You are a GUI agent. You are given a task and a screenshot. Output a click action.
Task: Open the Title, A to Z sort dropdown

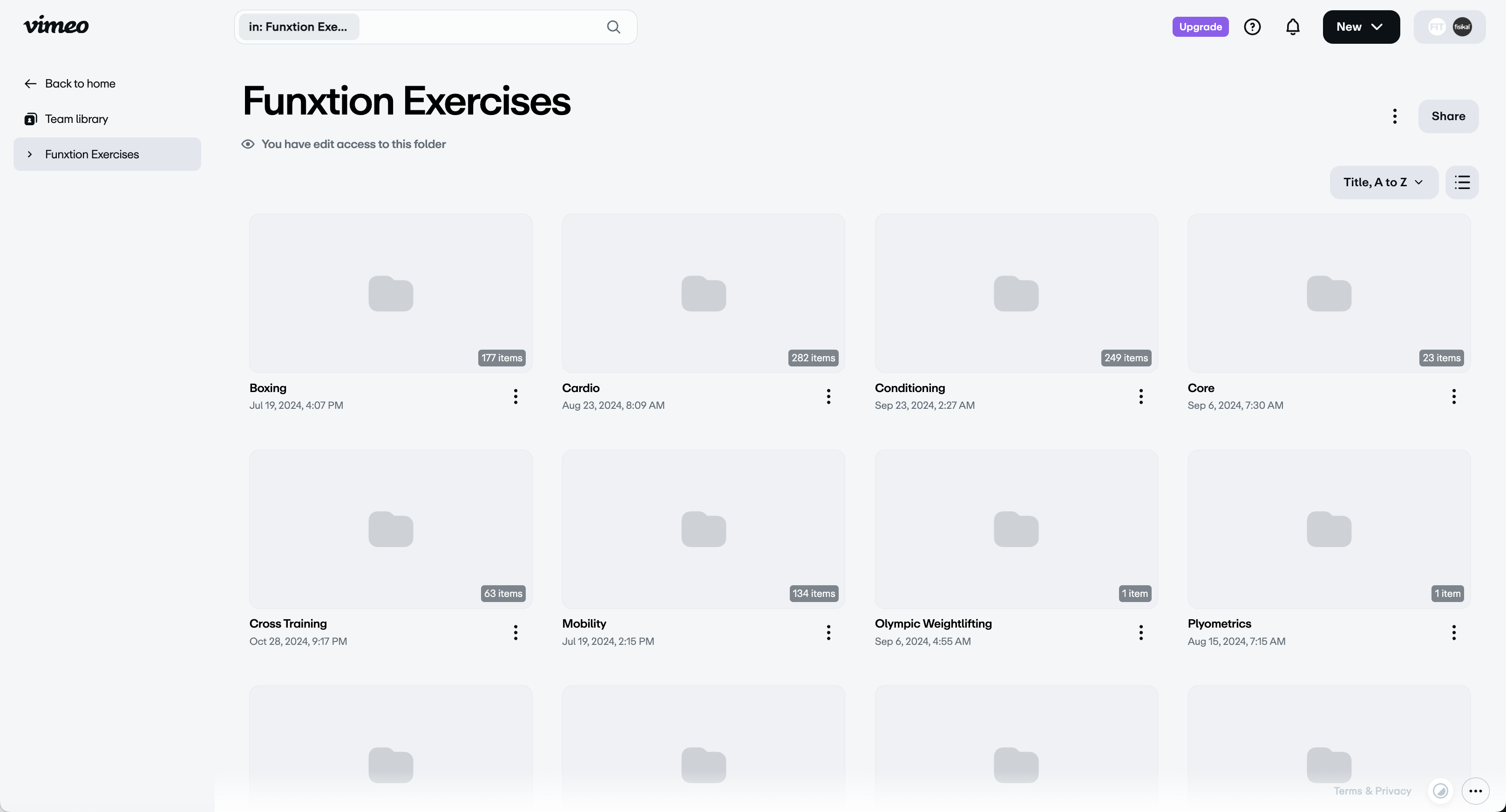point(1384,183)
